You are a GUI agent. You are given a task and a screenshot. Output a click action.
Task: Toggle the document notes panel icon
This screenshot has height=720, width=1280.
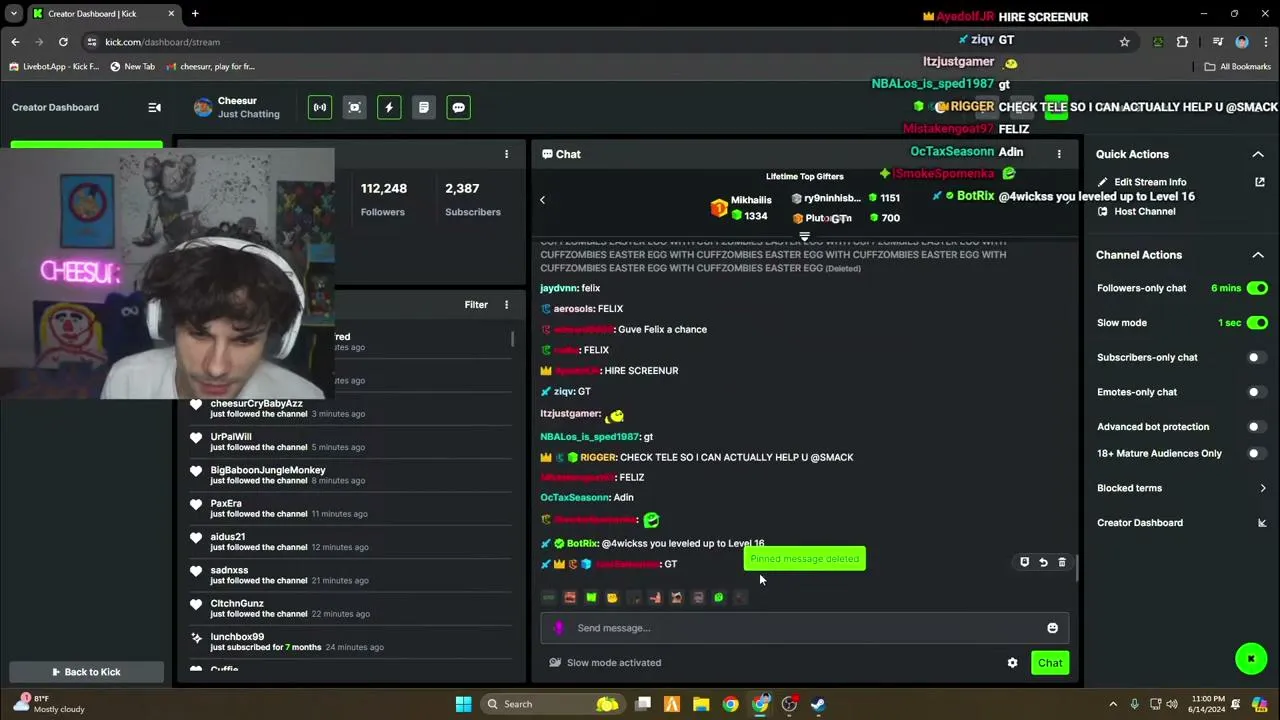[424, 107]
